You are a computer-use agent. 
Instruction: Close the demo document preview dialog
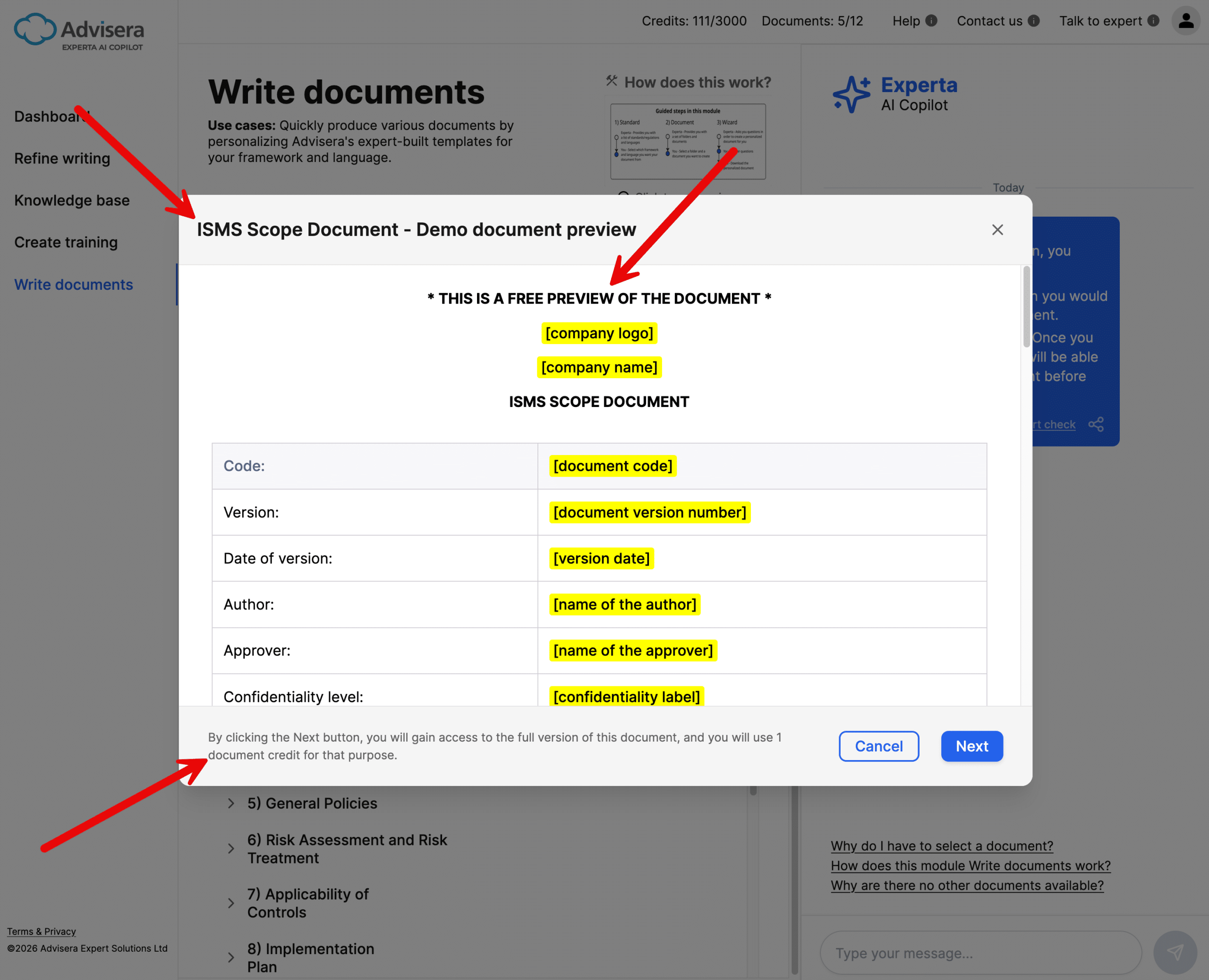coord(997,230)
